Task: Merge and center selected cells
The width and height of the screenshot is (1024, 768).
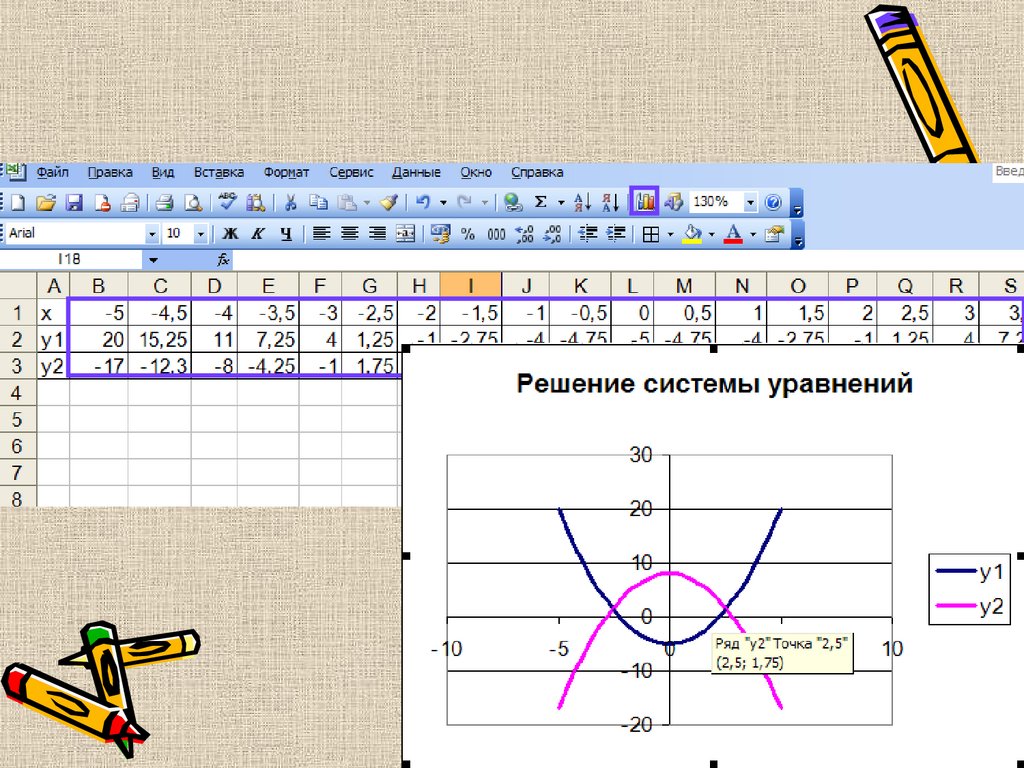Action: point(406,234)
